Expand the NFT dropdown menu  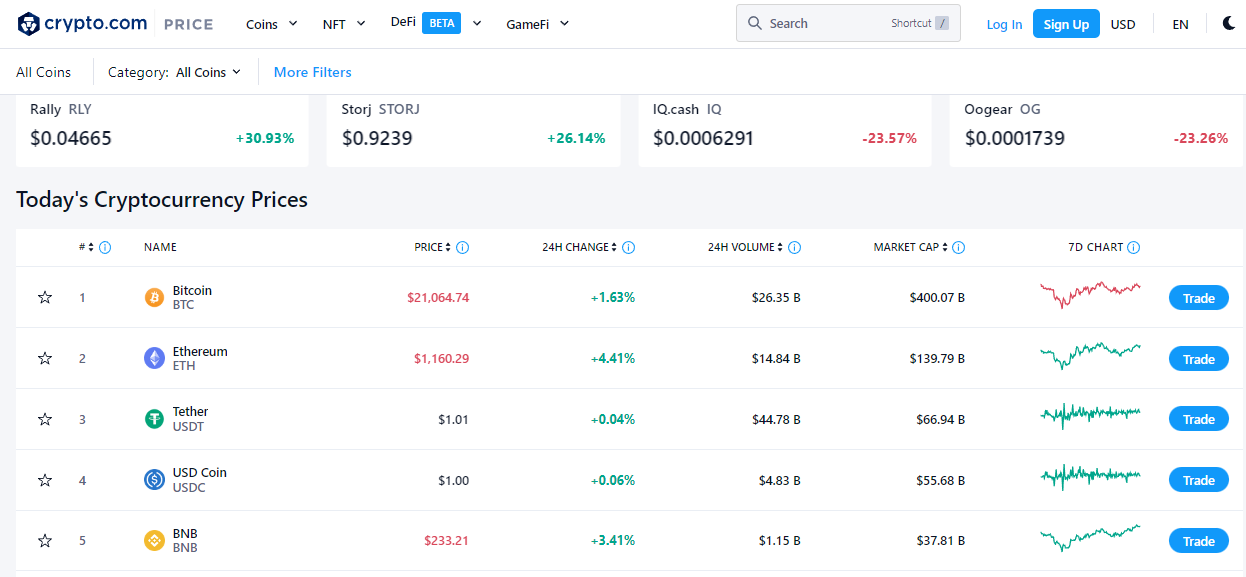[343, 23]
